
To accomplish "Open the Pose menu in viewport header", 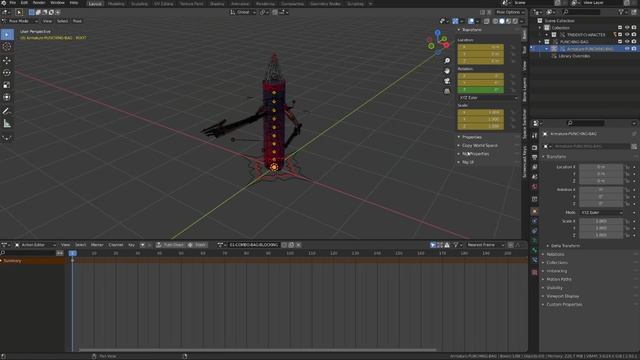I will pos(77,21).
